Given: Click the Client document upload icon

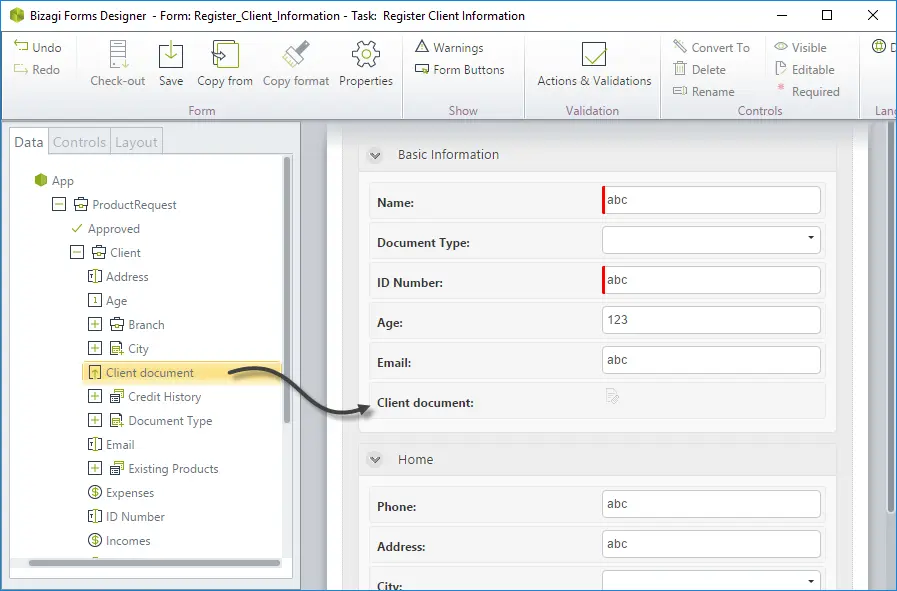Looking at the screenshot, I should pyautogui.click(x=612, y=396).
